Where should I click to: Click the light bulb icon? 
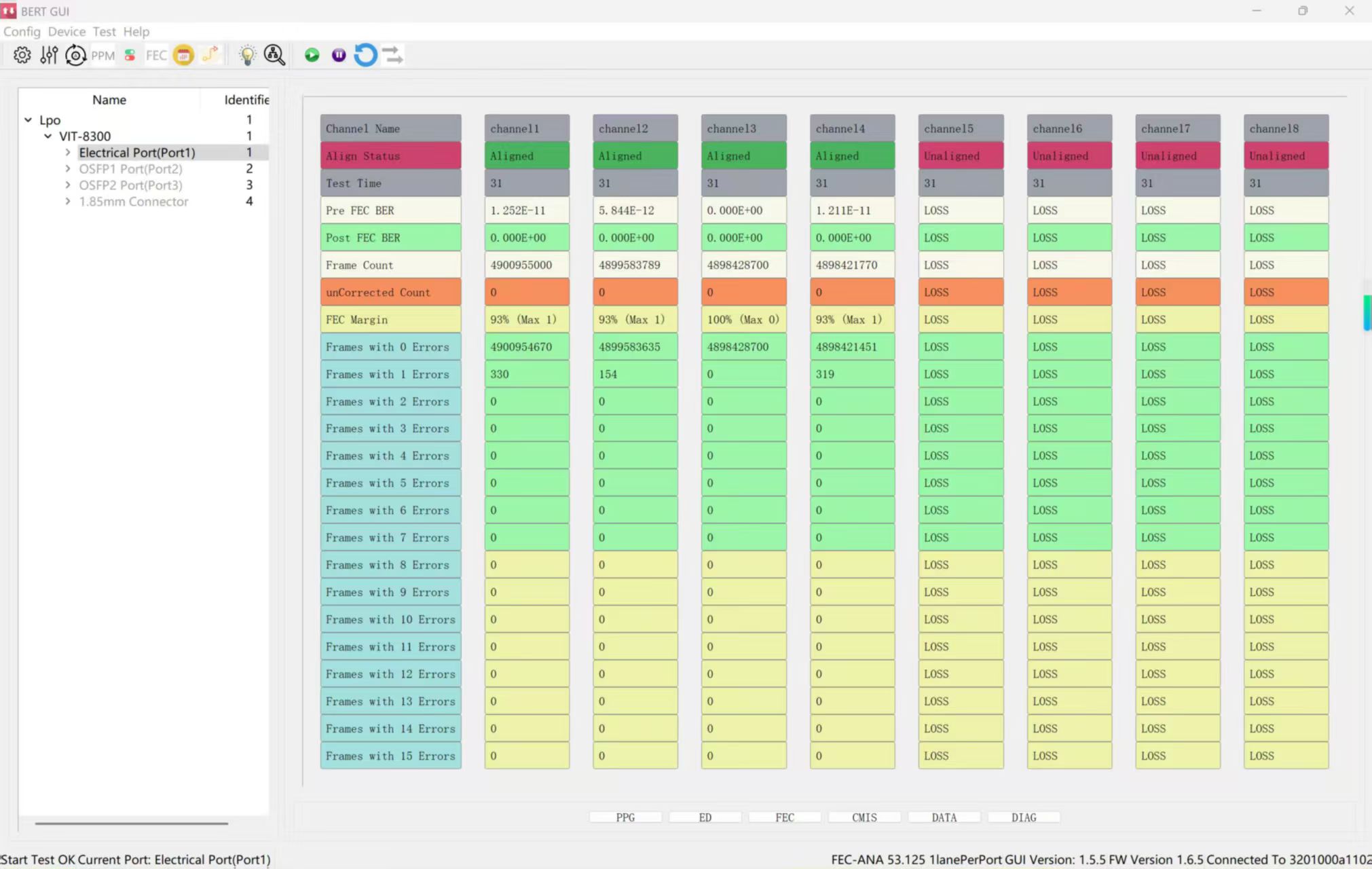(x=248, y=55)
